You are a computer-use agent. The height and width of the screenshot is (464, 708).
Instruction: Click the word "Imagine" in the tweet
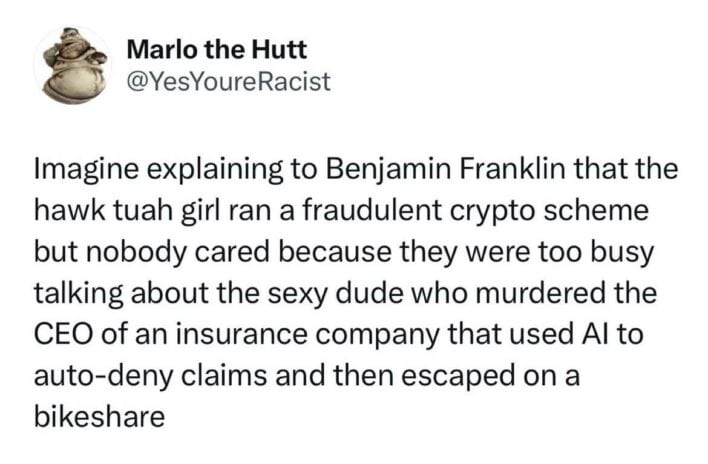[78, 170]
